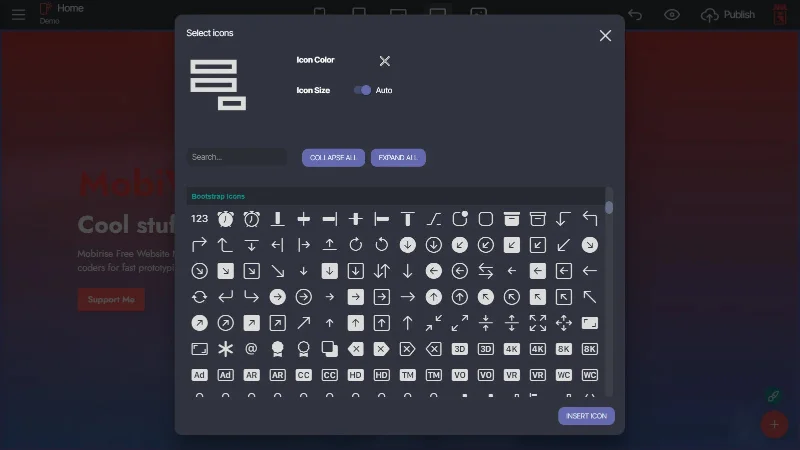Click the Collapse All button

(333, 158)
